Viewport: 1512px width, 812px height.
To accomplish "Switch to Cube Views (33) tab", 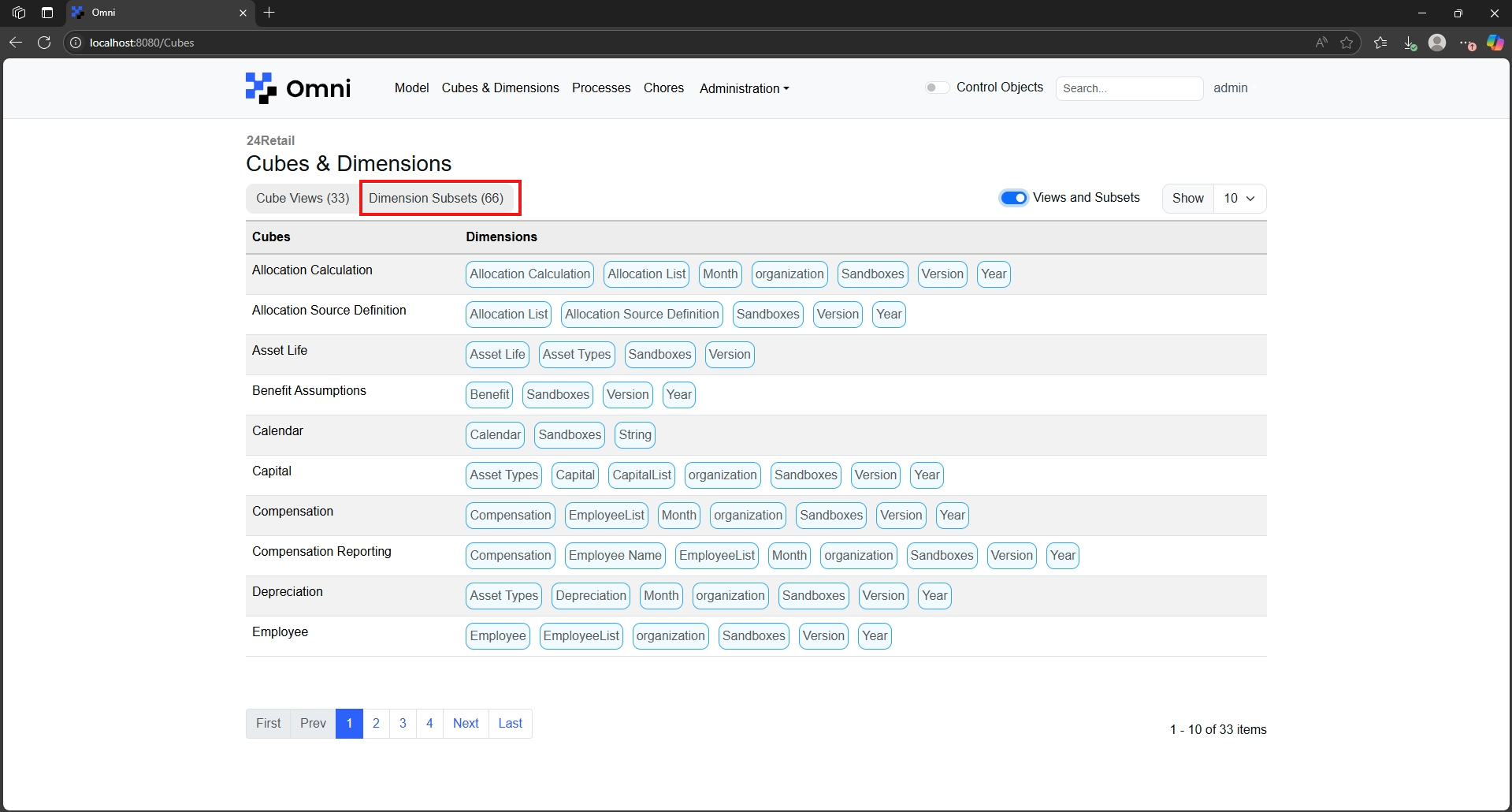I will pos(303,198).
